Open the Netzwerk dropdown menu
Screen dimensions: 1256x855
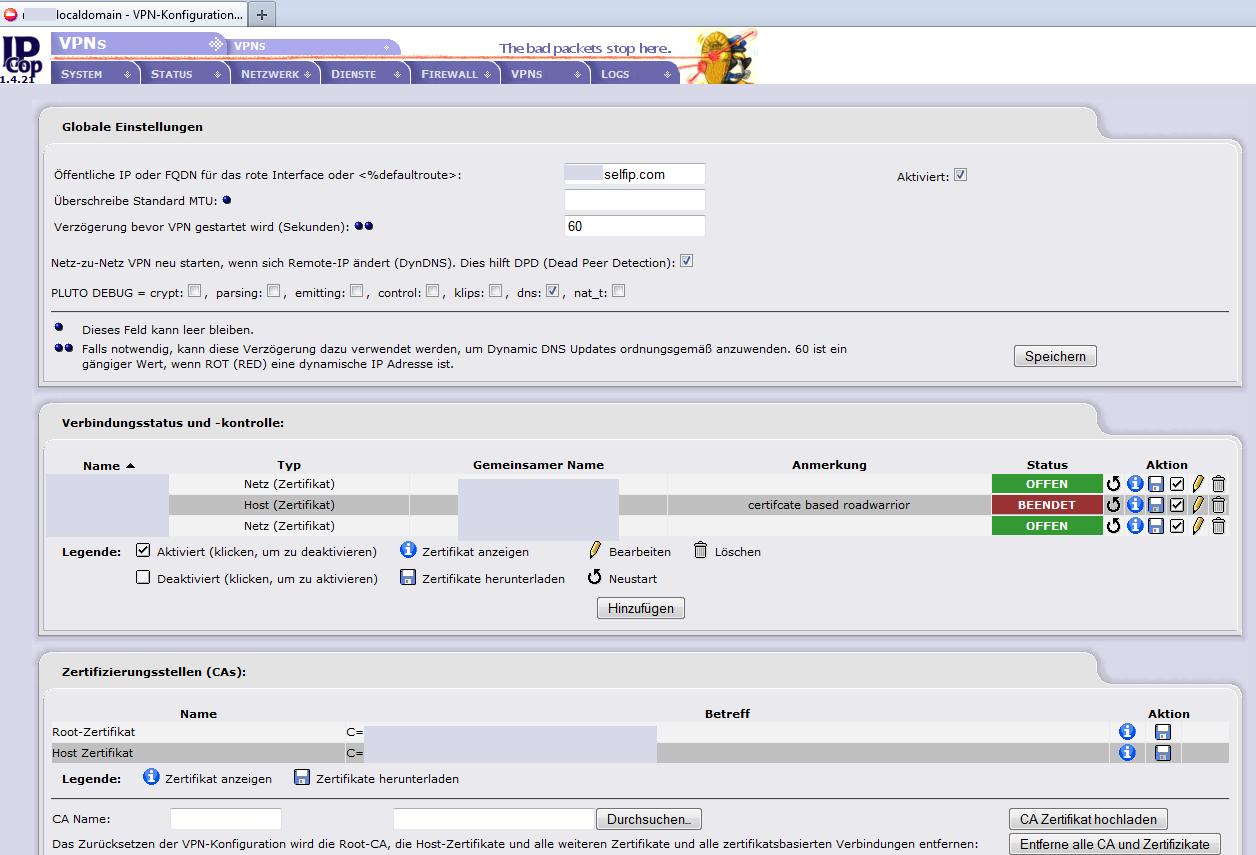click(x=275, y=74)
